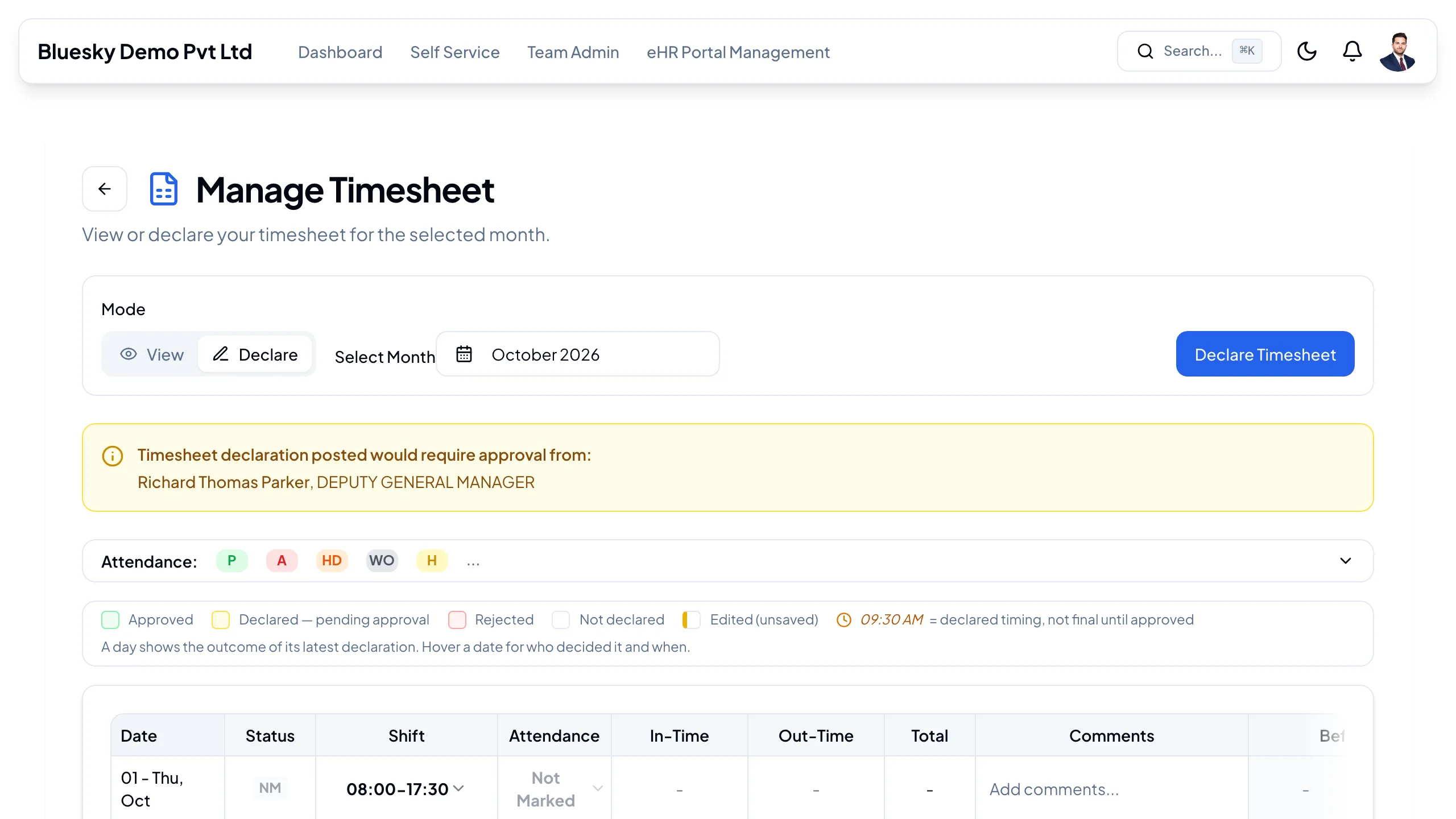Click the attendance legend ellipsis
This screenshot has height=819, width=1456.
point(473,562)
